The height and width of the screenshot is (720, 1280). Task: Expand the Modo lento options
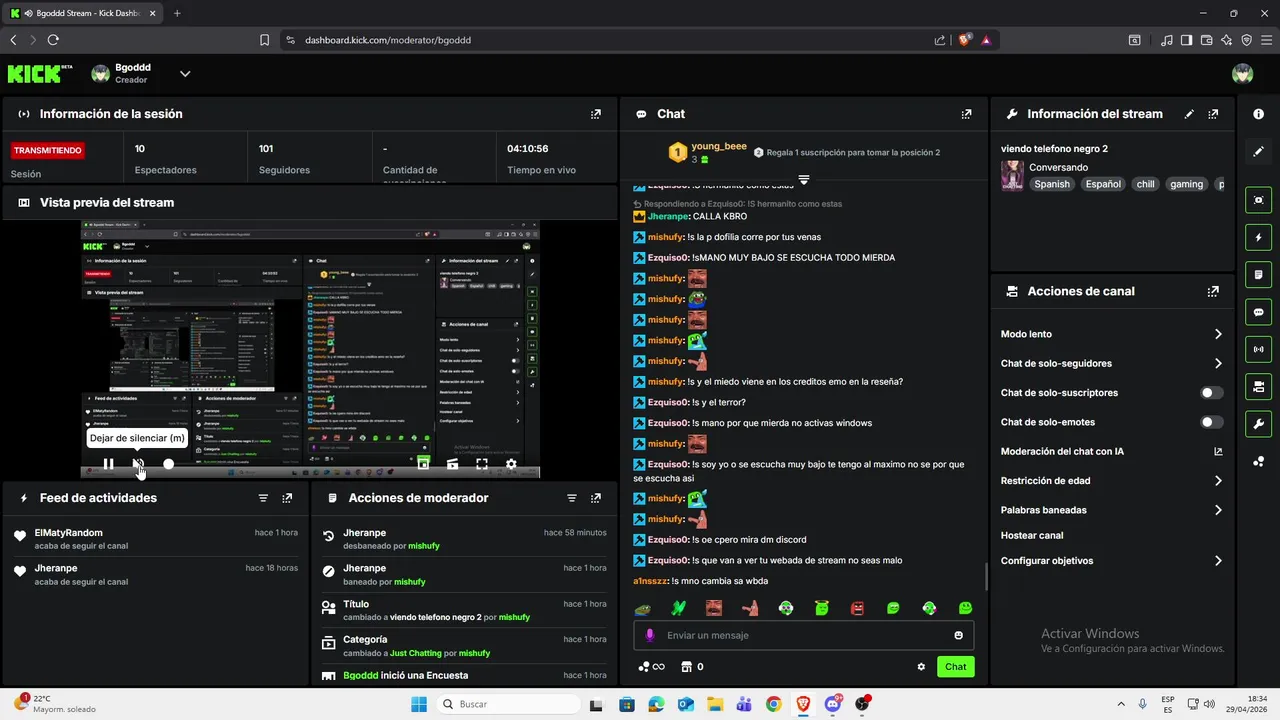click(x=1218, y=334)
